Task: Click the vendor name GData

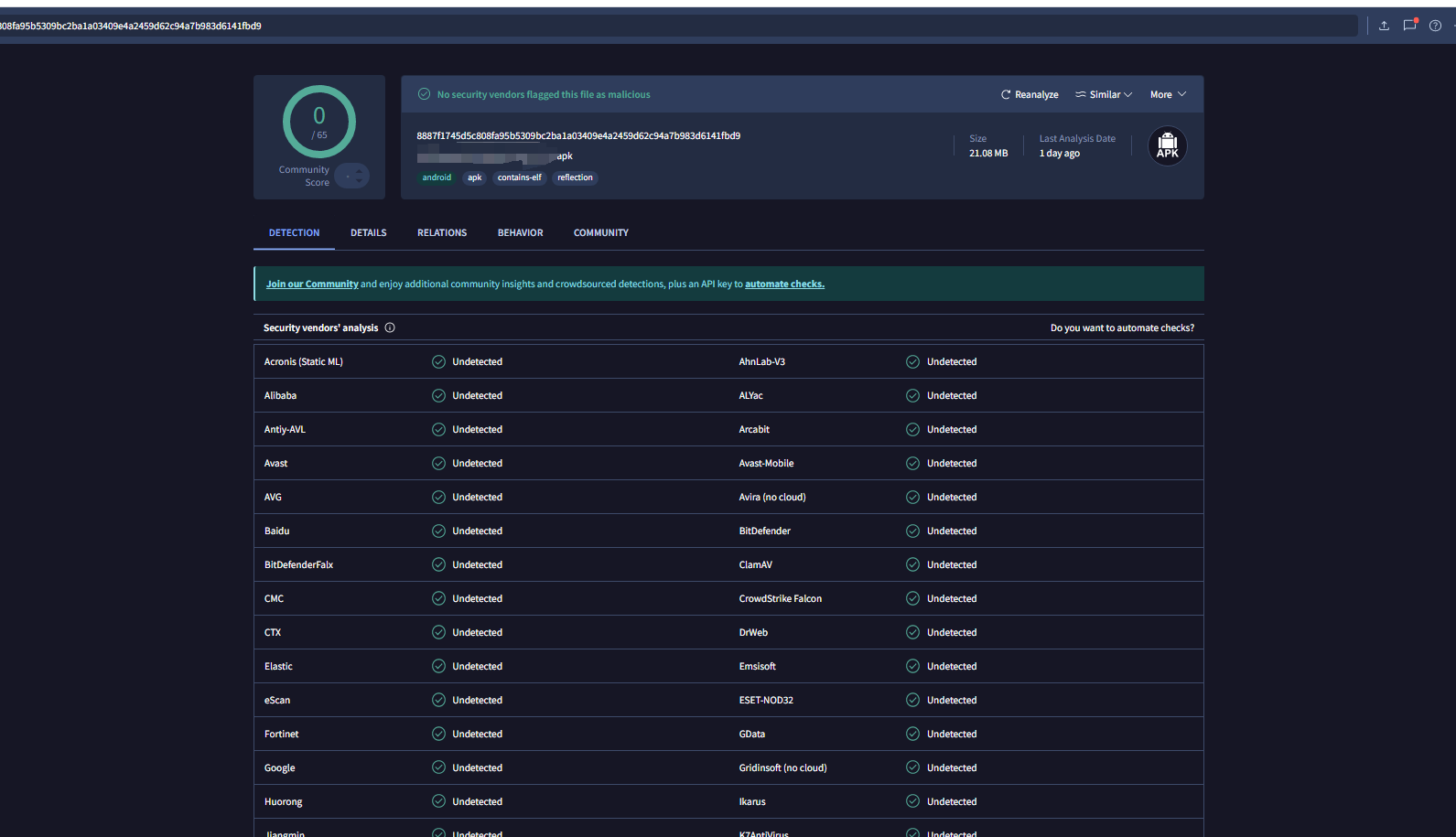Action: (x=752, y=734)
